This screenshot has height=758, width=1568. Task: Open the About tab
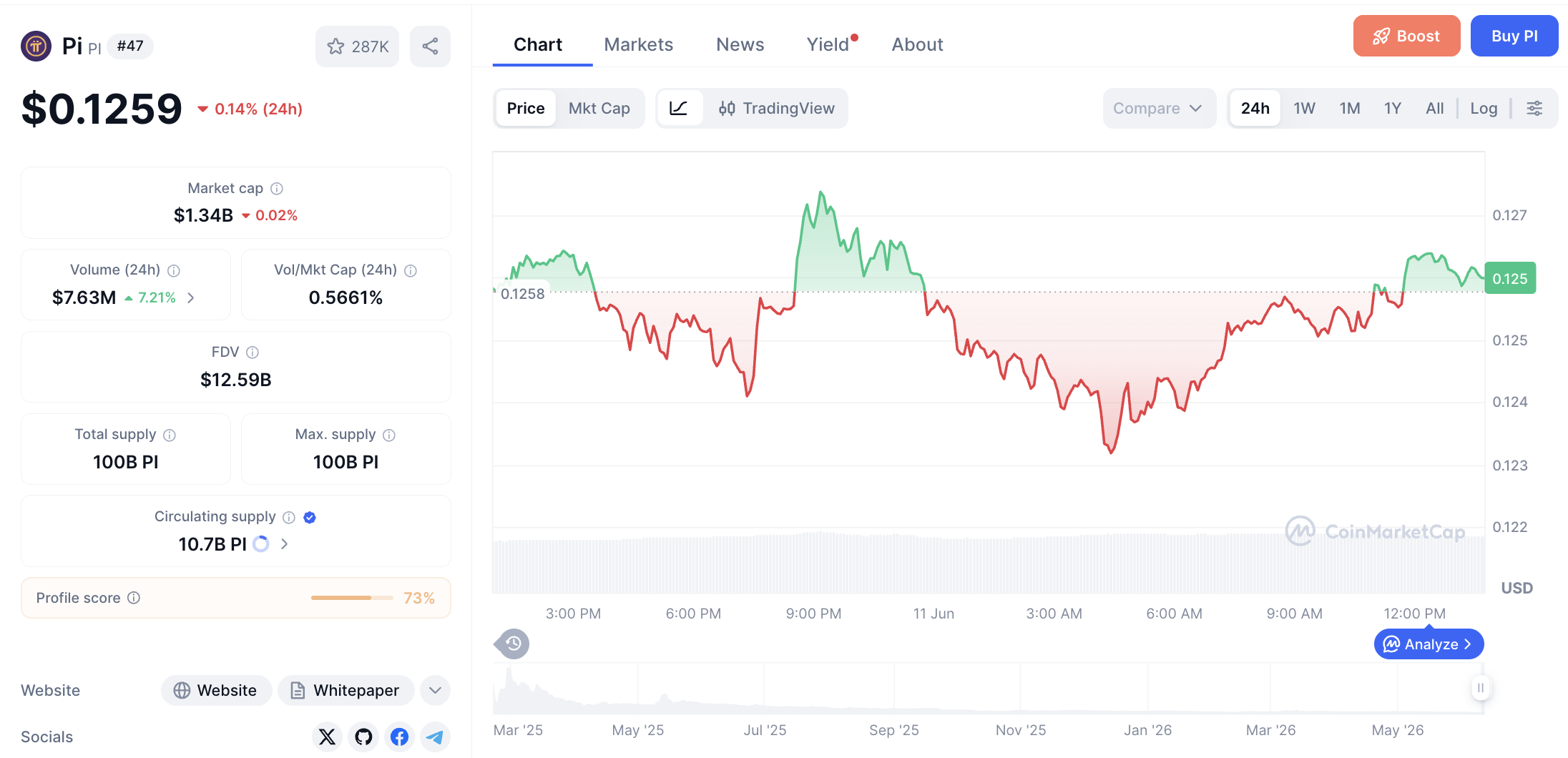[918, 45]
